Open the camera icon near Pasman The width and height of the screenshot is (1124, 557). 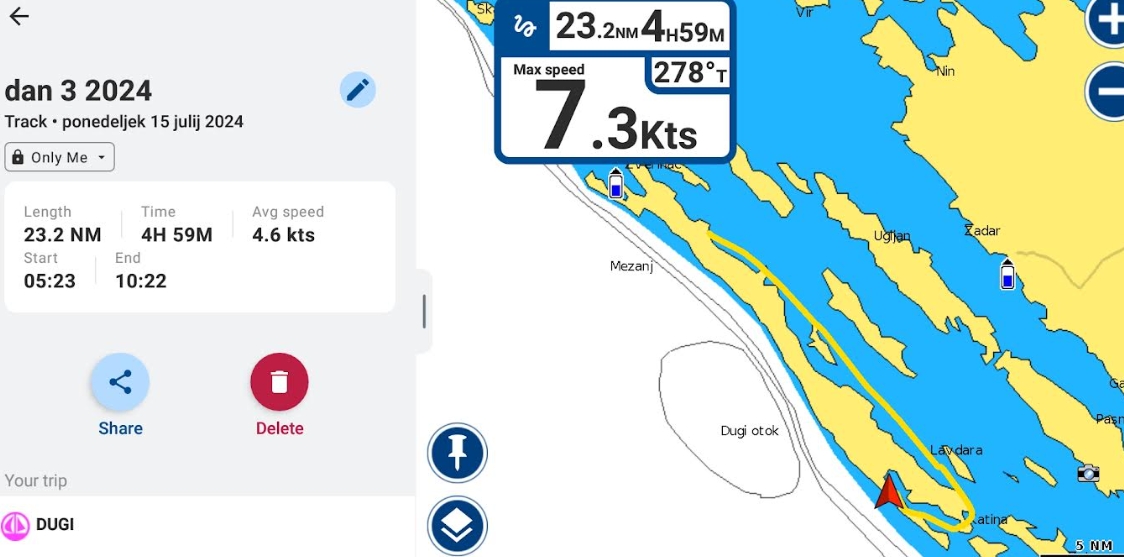[1088, 472]
